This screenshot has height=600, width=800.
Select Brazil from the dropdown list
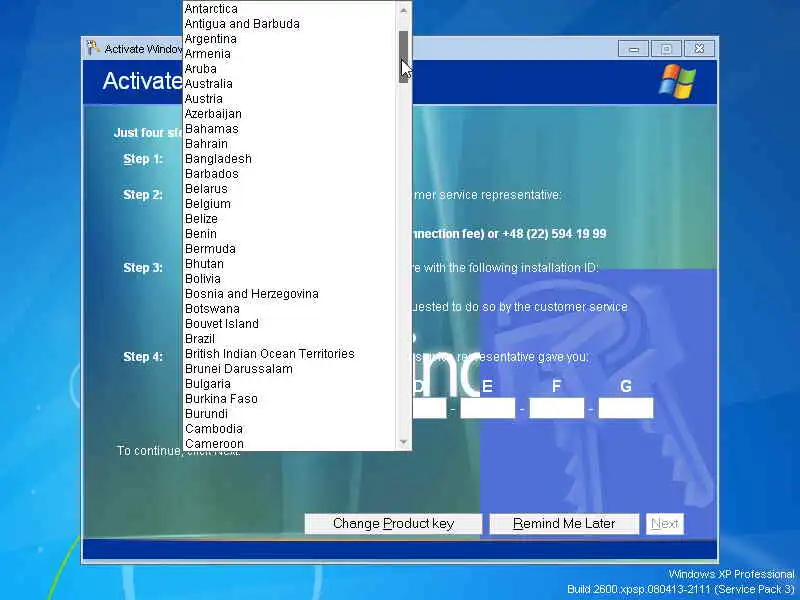[289, 339]
